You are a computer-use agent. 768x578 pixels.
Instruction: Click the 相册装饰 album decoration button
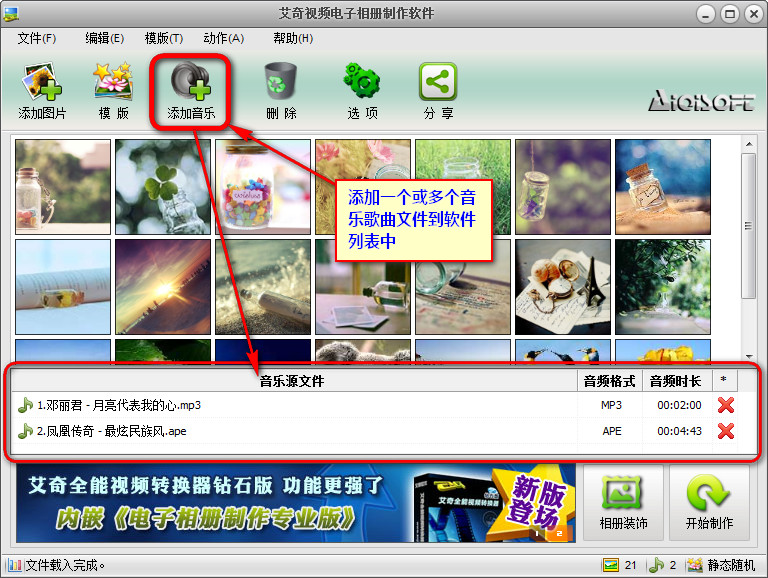(x=623, y=503)
